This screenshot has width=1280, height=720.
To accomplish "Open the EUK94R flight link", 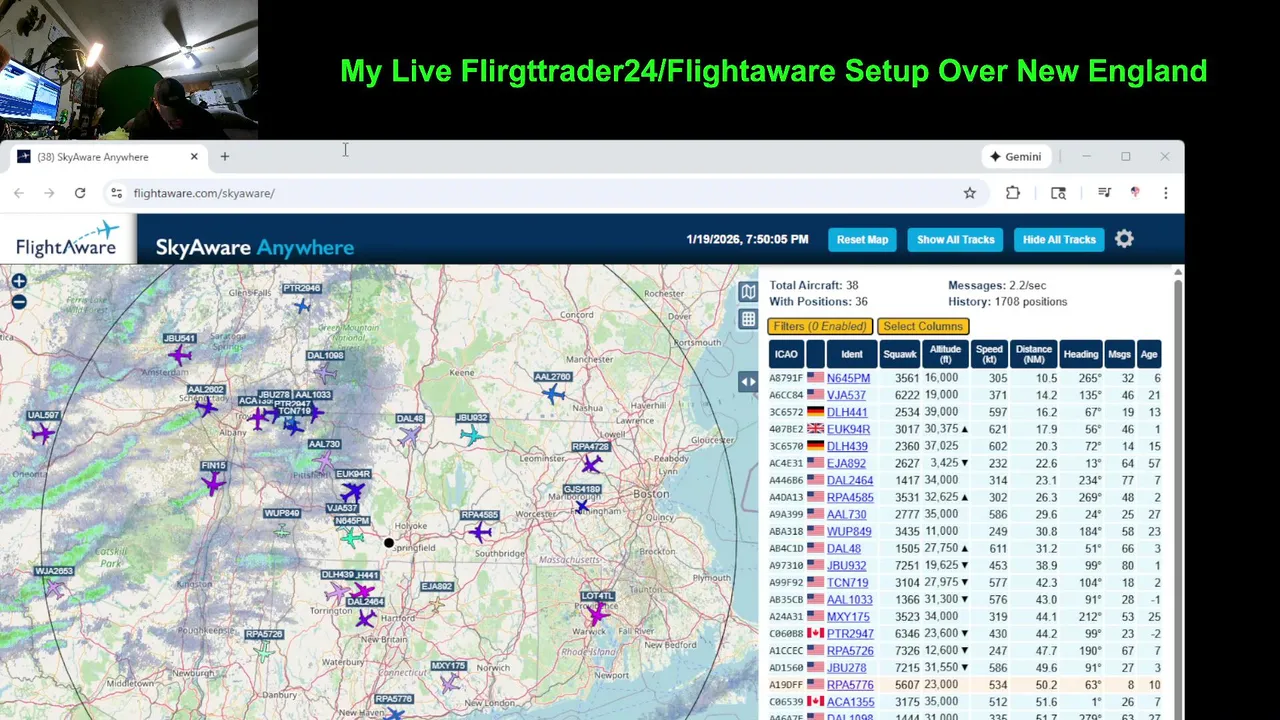I will (x=848, y=429).
